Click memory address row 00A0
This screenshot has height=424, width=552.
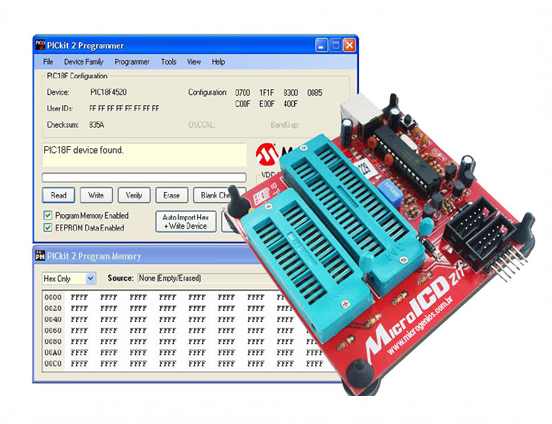[x=53, y=353]
